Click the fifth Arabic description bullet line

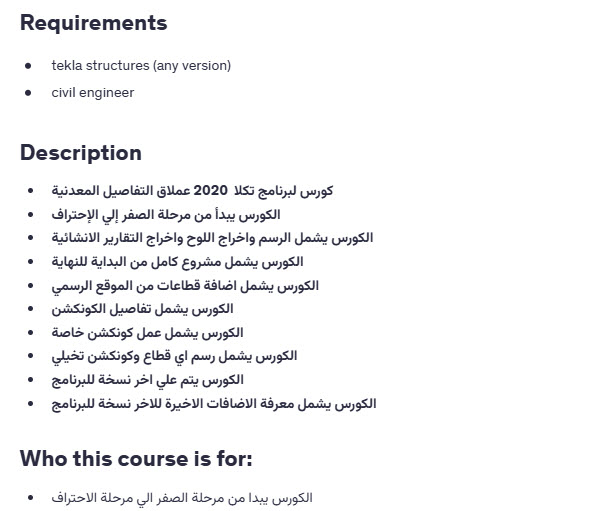185,286
